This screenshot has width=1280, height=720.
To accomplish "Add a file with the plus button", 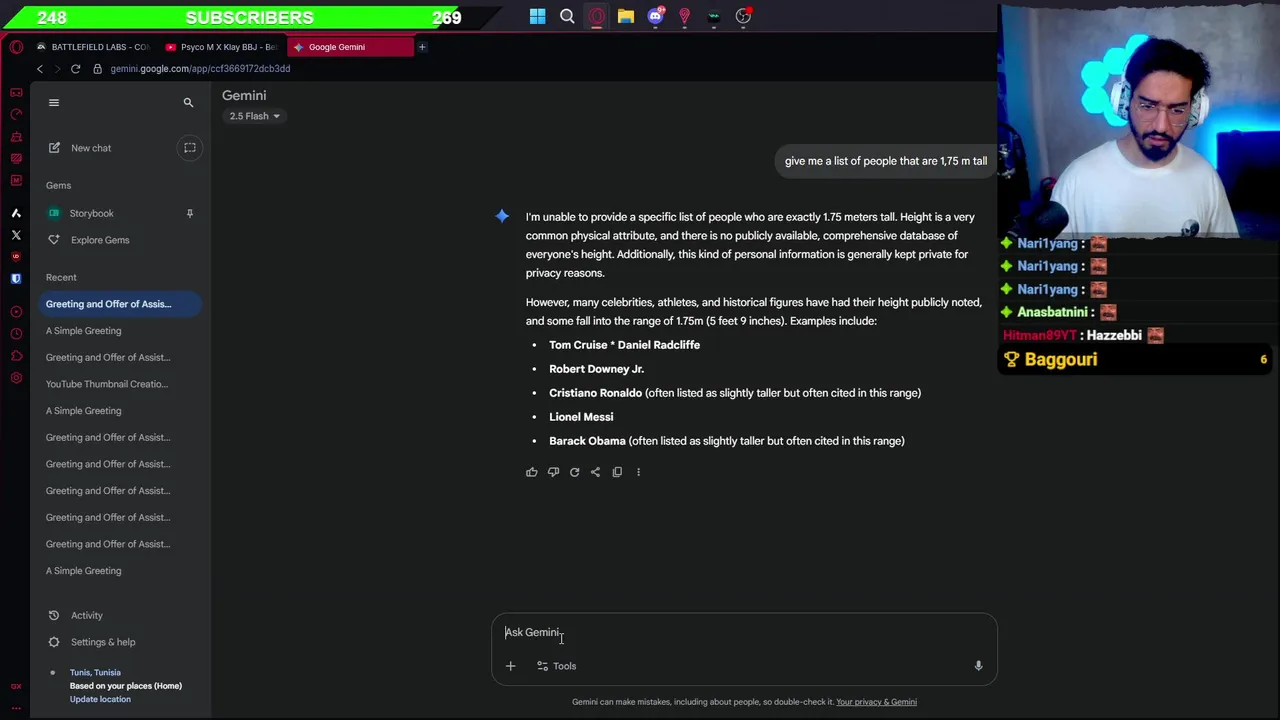I will [510, 666].
